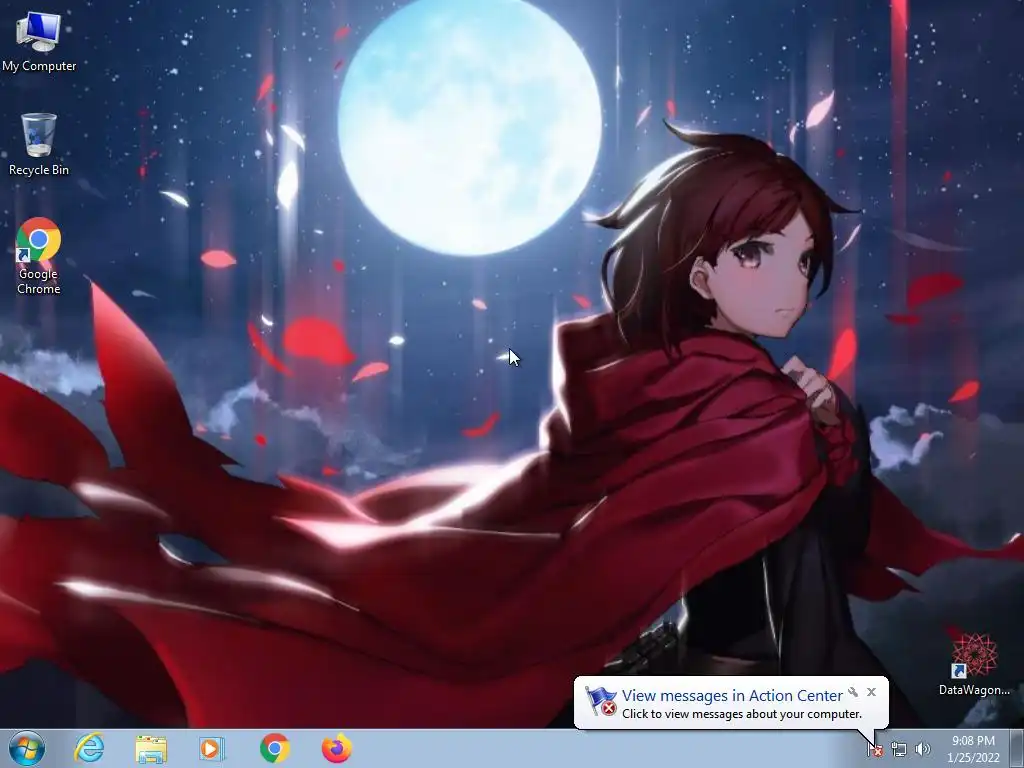This screenshot has width=1024, height=768.
Task: Open the taskbar clock showing 9:08 PM
Action: [973, 749]
